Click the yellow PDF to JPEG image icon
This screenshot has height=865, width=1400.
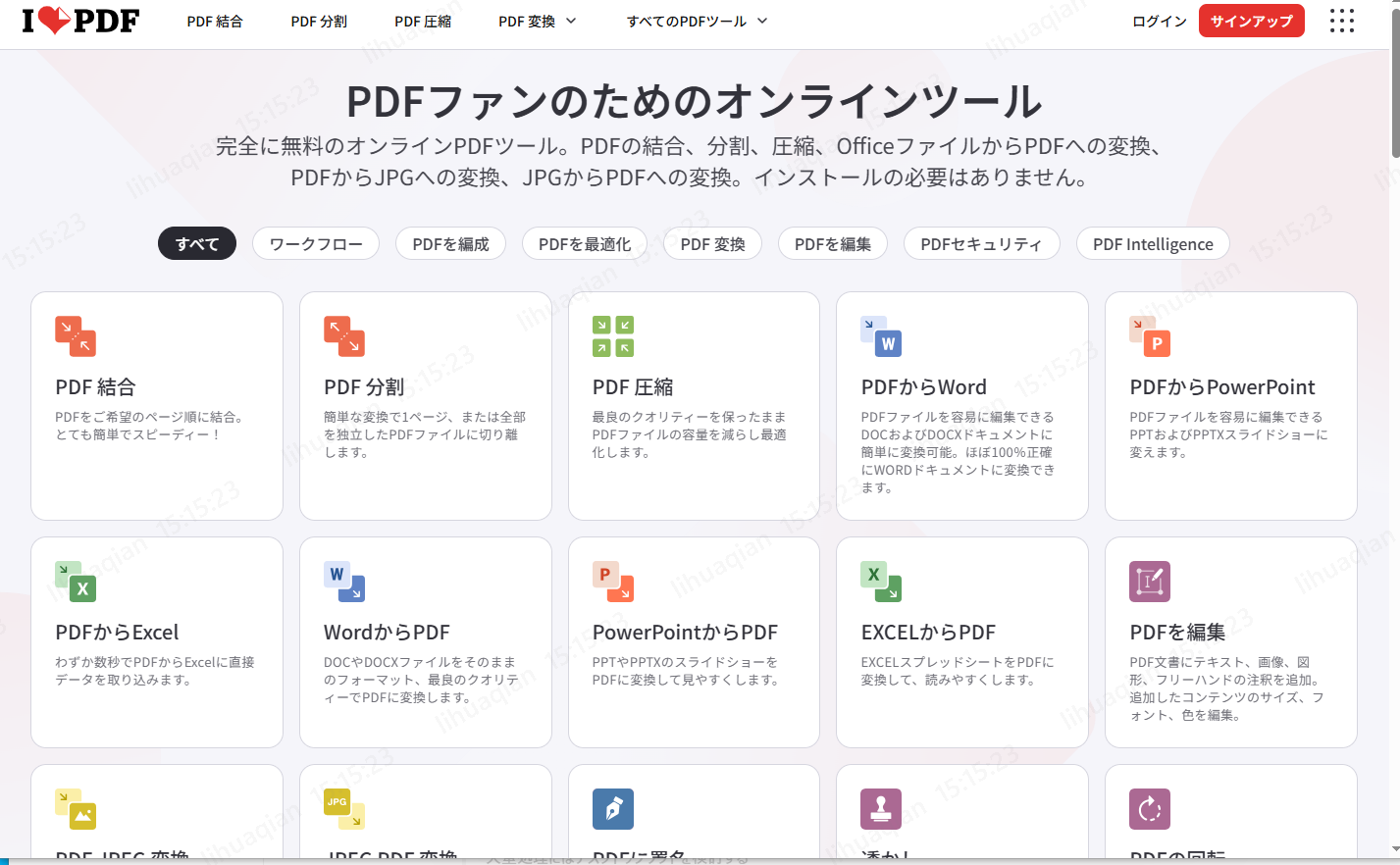click(x=76, y=809)
